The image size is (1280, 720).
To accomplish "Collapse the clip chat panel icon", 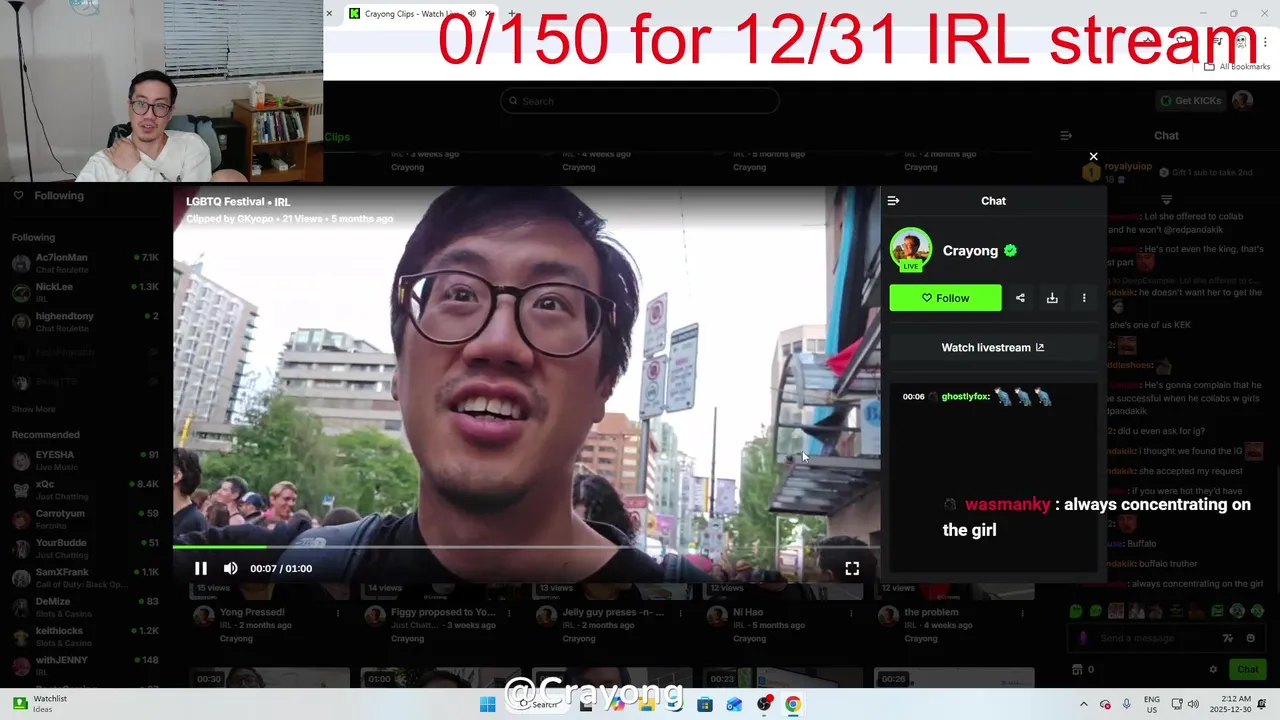I will point(893,201).
